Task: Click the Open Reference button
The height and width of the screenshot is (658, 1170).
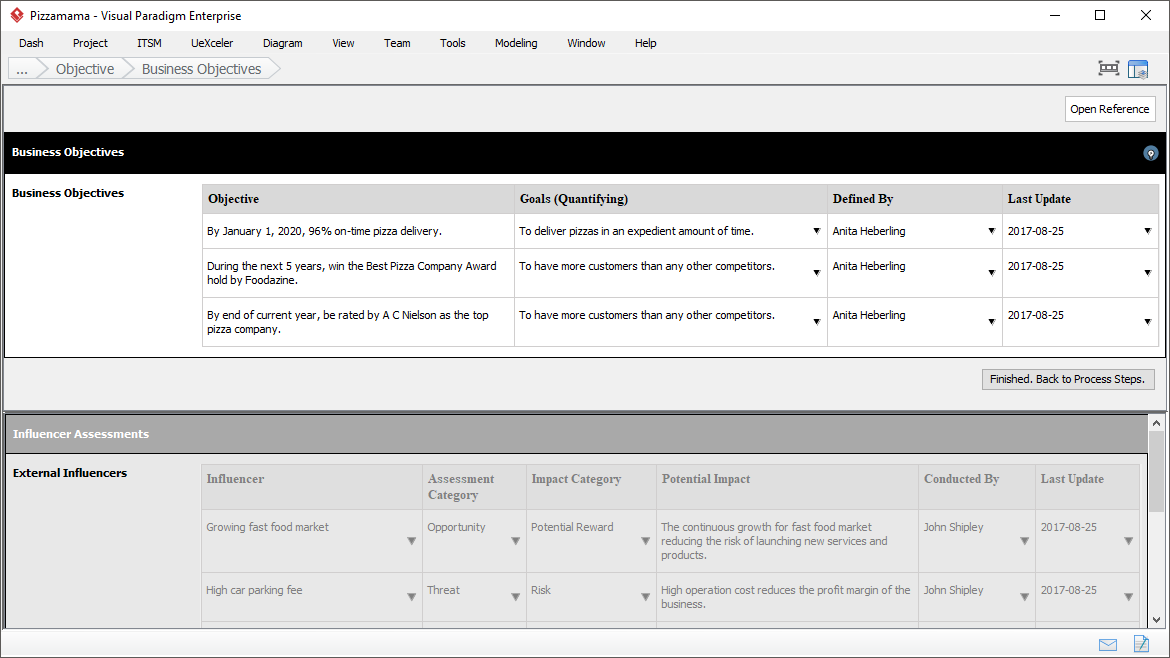Action: [x=1110, y=109]
